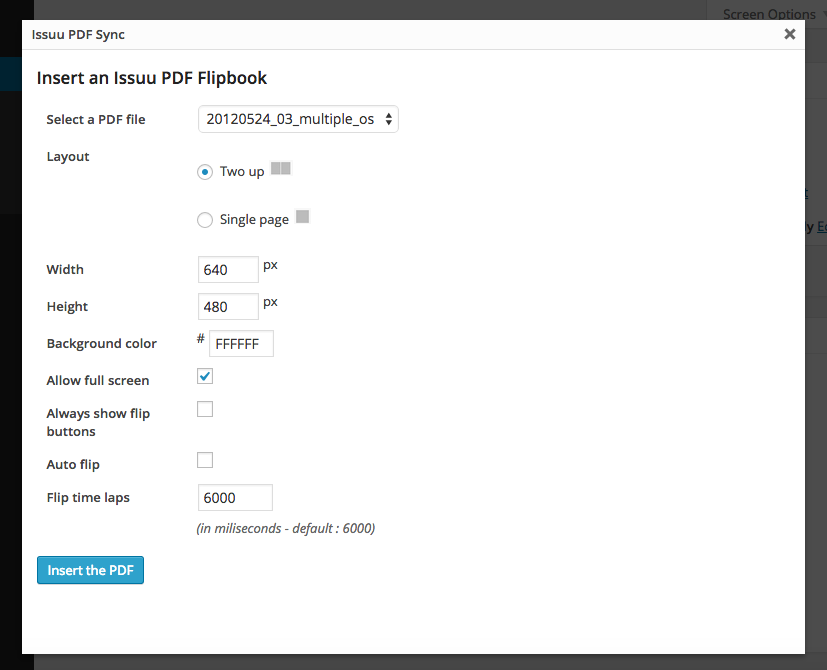The image size is (827, 670).
Task: Select the Two up radio button
Action: click(205, 172)
